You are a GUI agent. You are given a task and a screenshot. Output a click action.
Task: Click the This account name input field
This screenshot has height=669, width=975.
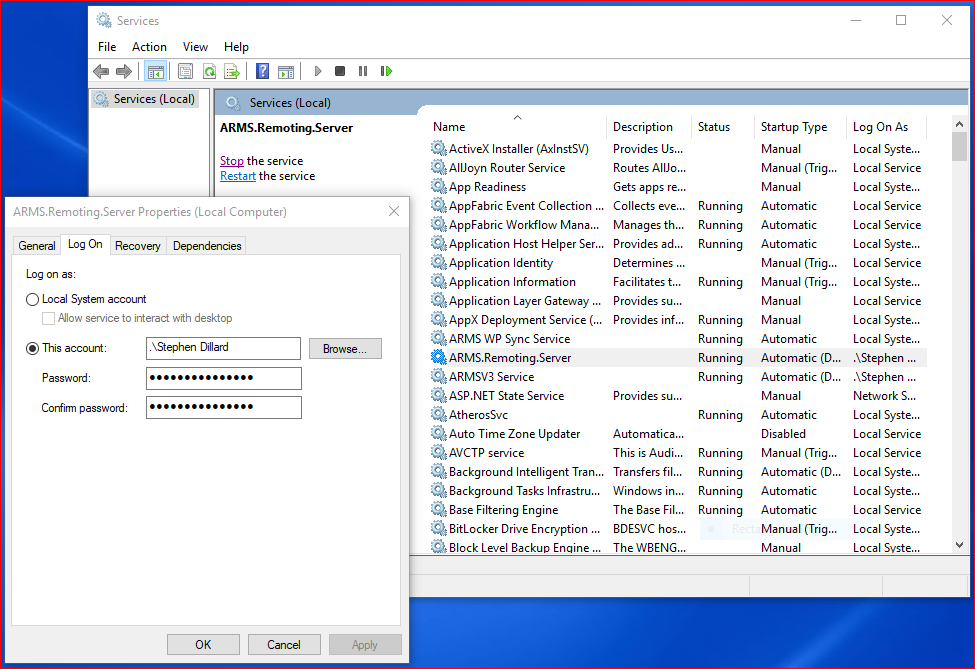tap(223, 348)
